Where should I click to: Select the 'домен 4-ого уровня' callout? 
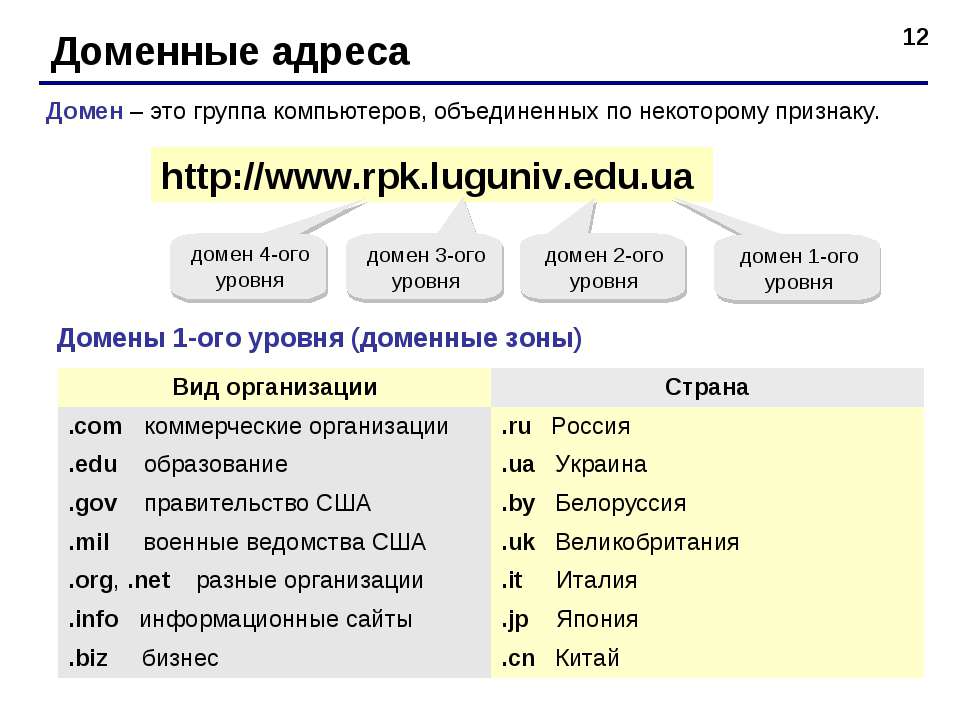click(x=249, y=268)
